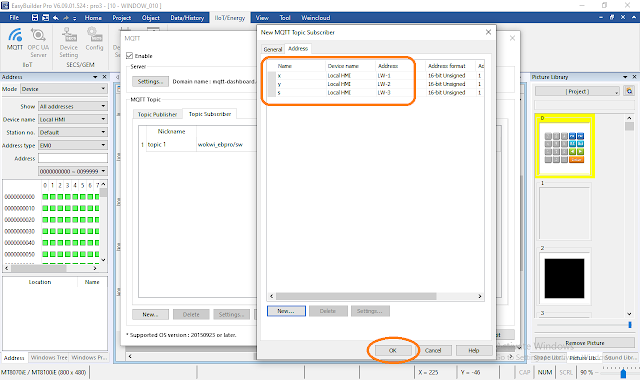Open the Picture Library panel menu arrow
Image resolution: width=640 pixels, height=380 pixels.
[625, 77]
